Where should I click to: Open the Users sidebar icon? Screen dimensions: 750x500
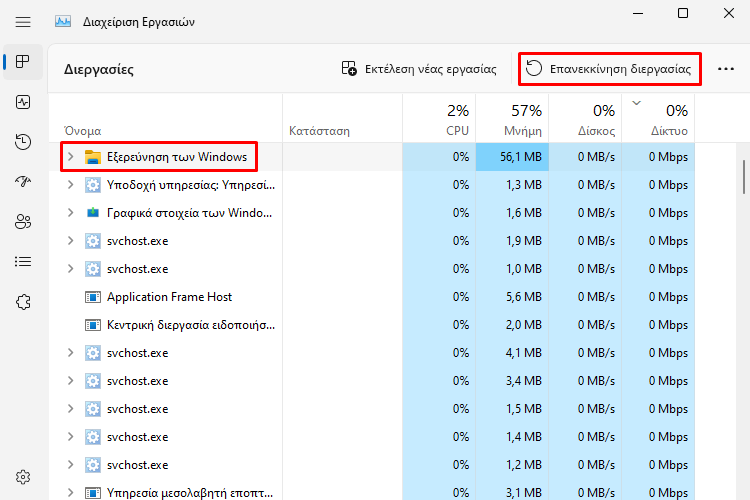[22, 222]
